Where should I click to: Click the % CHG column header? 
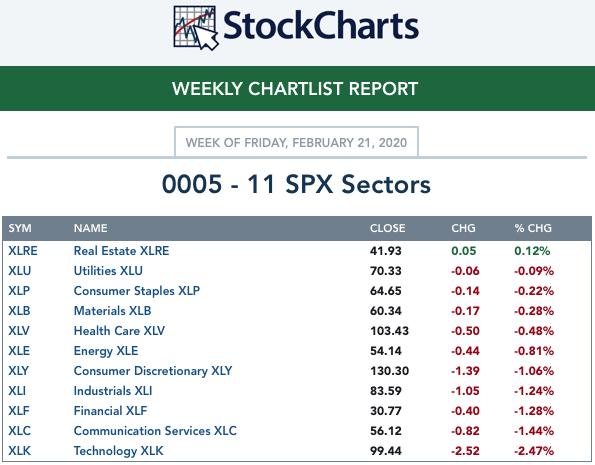[x=533, y=228]
